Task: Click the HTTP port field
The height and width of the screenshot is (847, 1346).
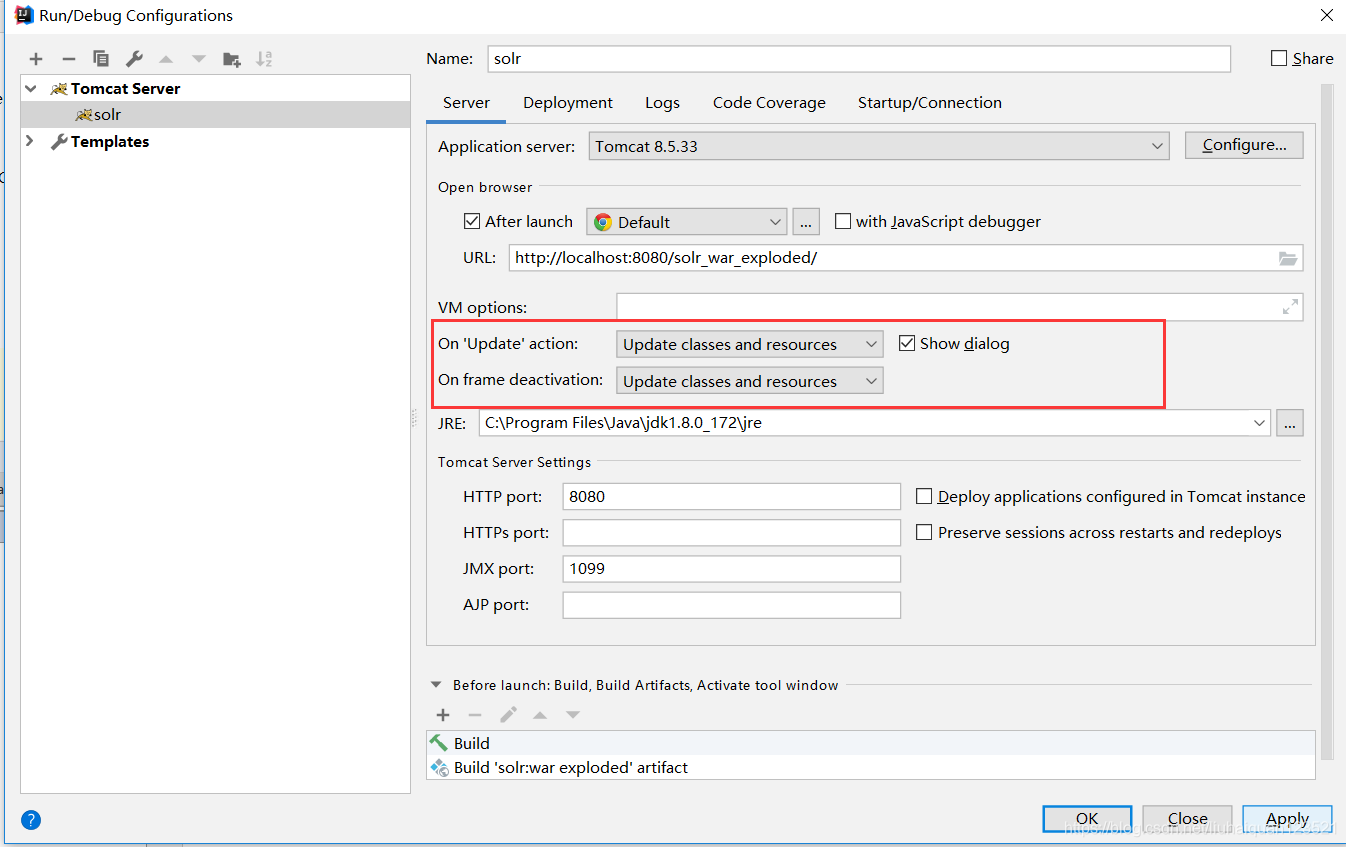Action: [x=732, y=496]
